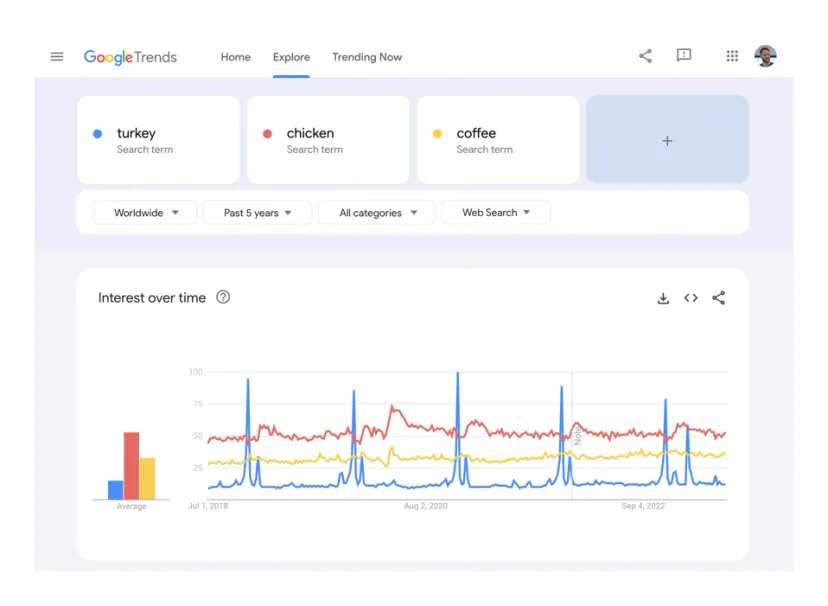Click the yellow coffee color dot

click(437, 134)
